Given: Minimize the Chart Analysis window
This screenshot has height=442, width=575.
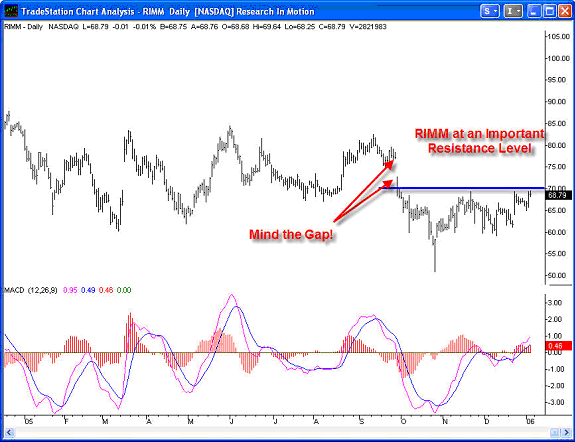Looking at the screenshot, I should click(x=534, y=11).
